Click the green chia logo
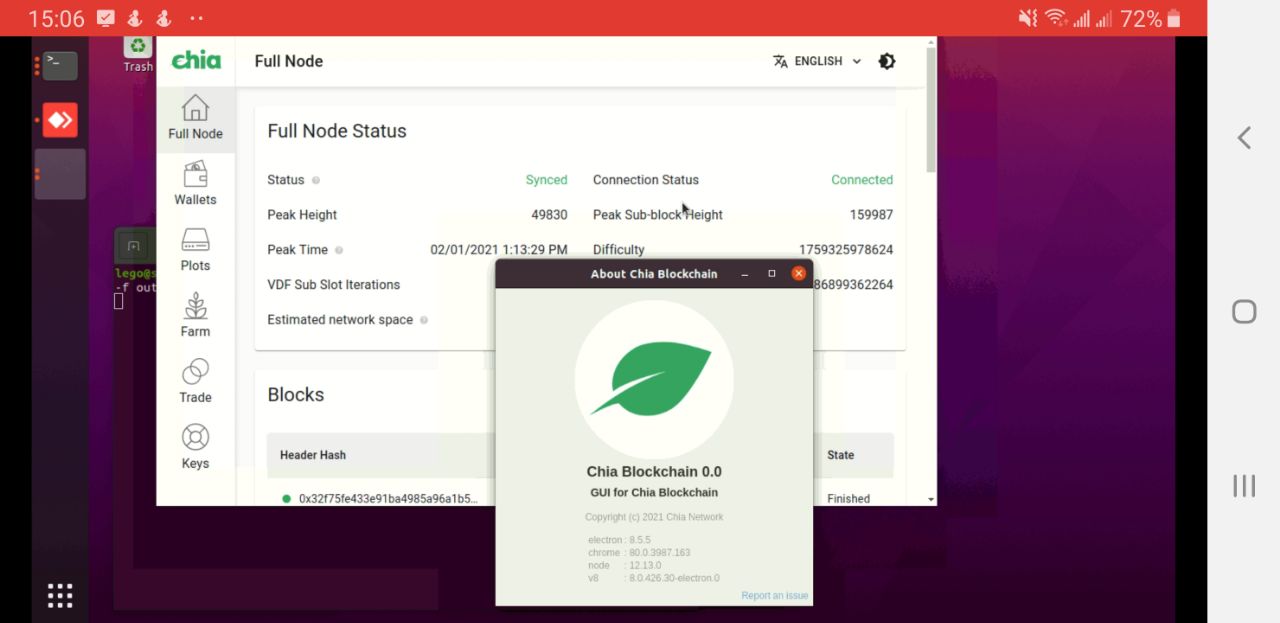 pos(196,60)
